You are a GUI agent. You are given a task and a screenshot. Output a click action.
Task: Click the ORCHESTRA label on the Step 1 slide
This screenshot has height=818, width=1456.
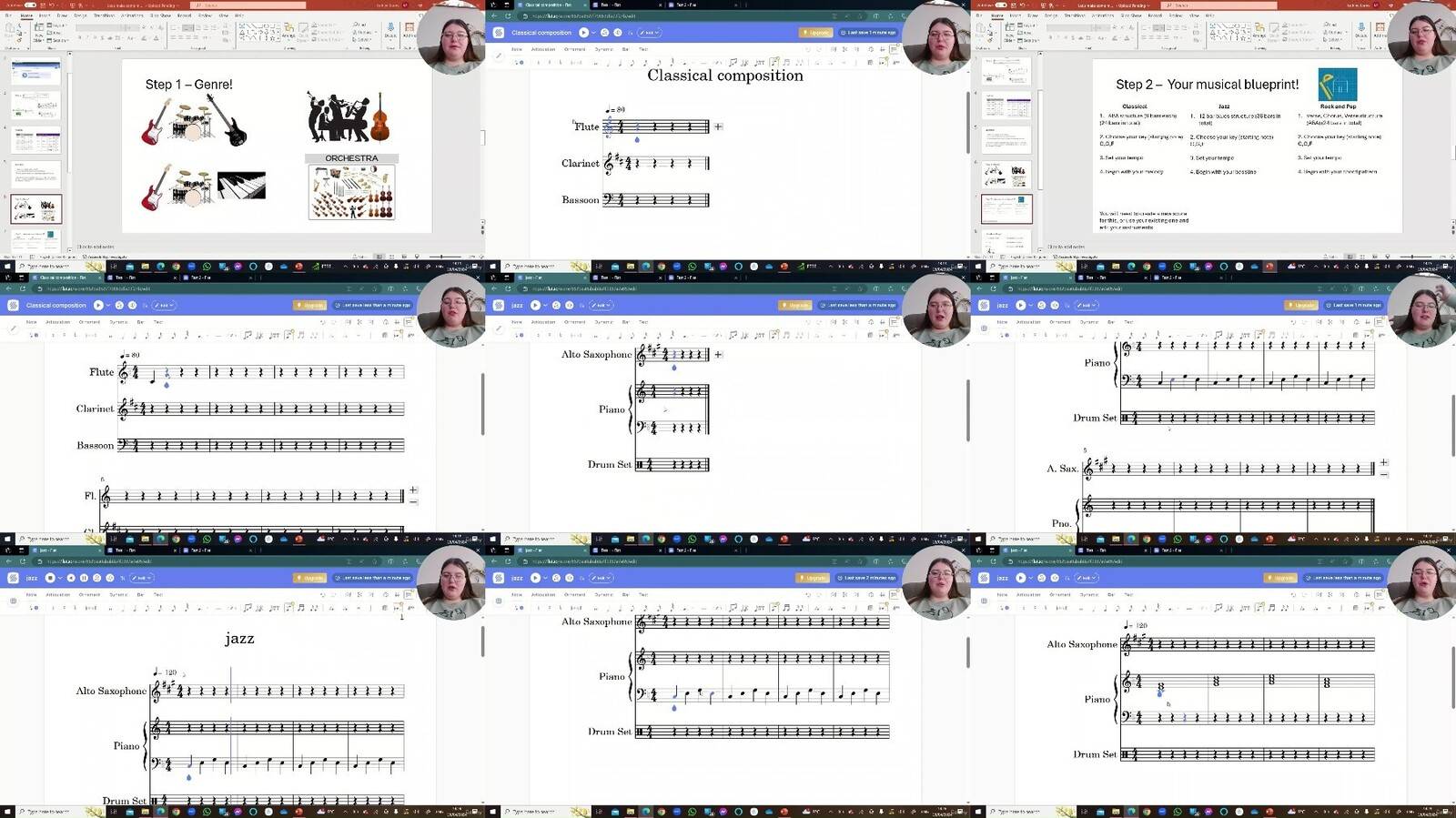351,158
